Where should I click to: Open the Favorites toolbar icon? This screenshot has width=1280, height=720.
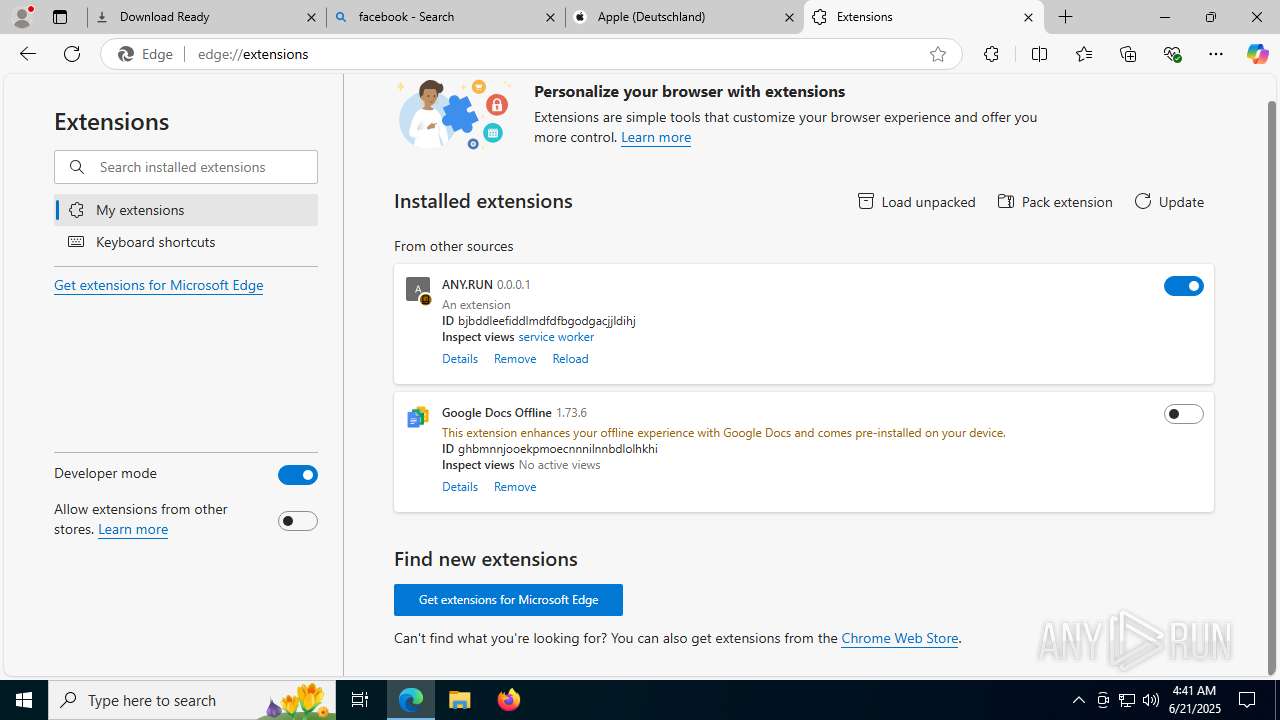1084,54
